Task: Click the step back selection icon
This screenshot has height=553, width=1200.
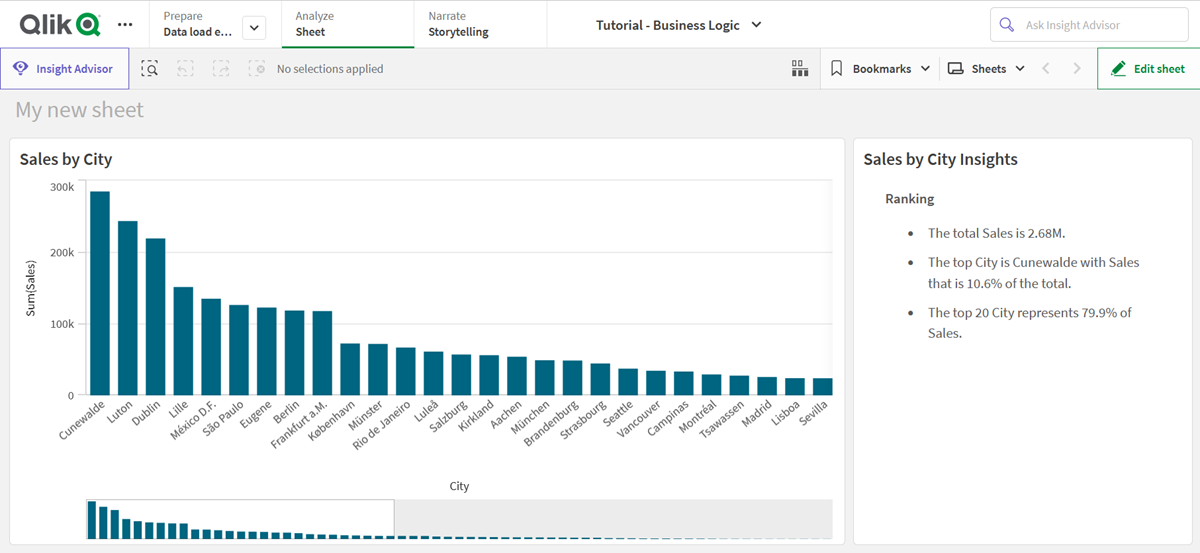Action: pos(186,69)
